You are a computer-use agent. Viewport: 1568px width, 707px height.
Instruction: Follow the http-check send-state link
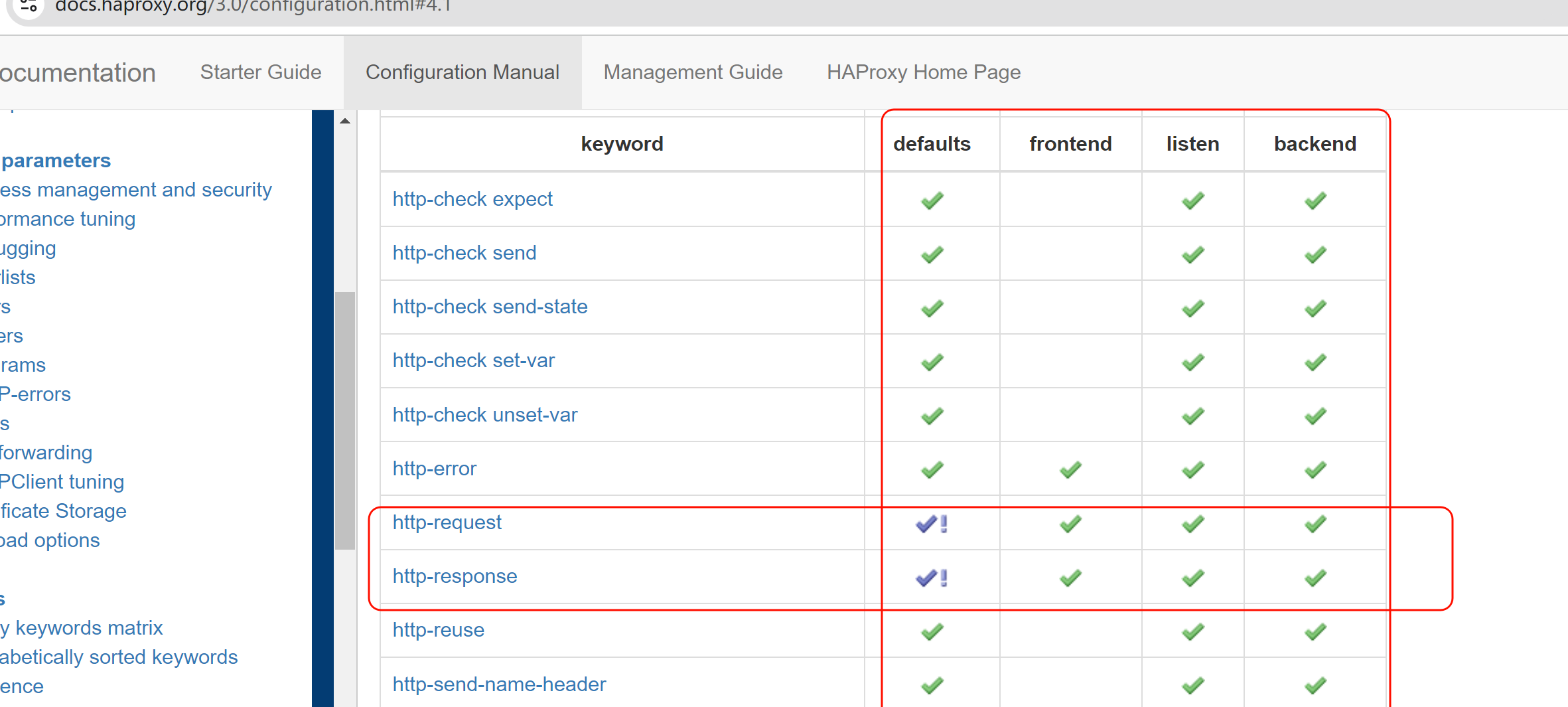[490, 307]
